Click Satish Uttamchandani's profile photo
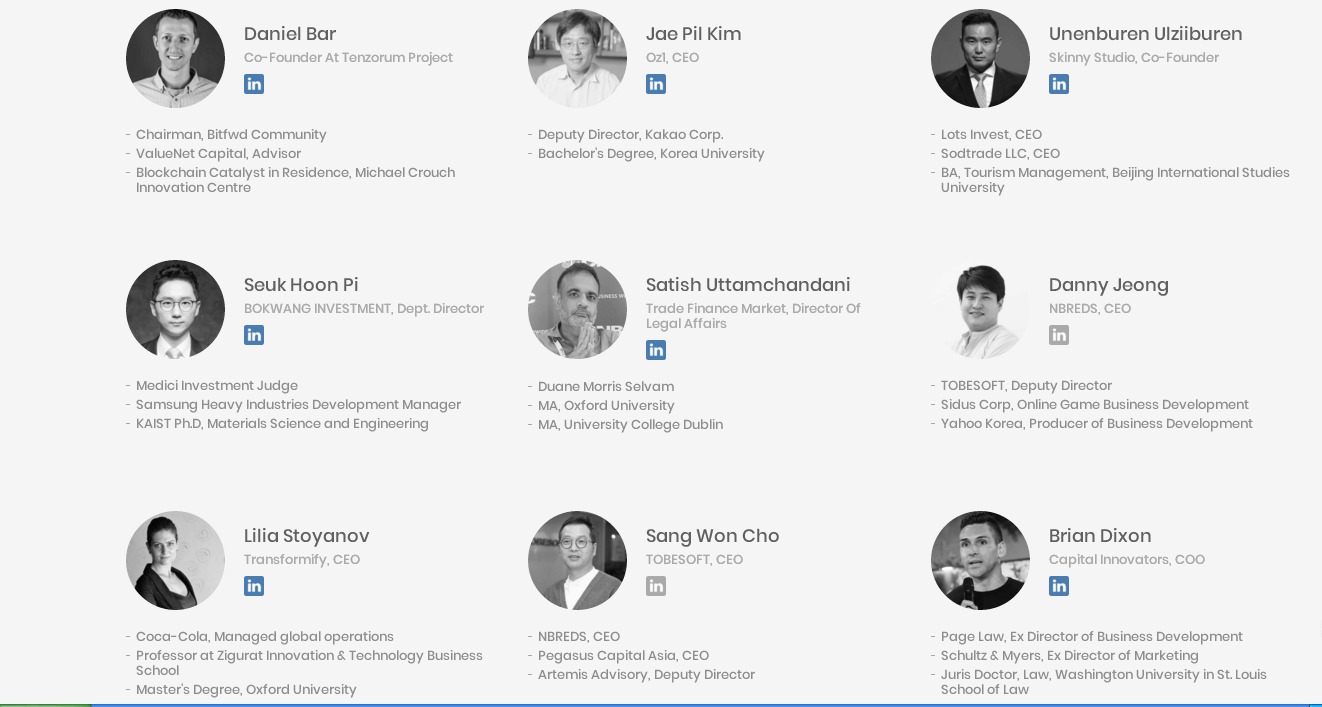Viewport: 1322px width, 707px height. point(577,309)
